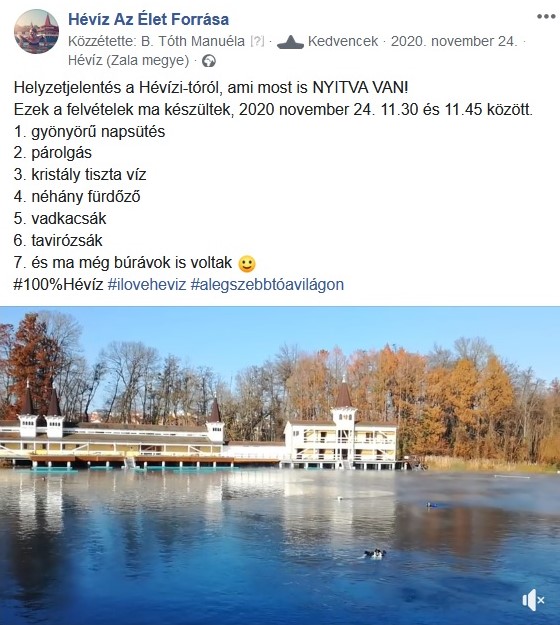Viewport: 560px width, 625px height.
Task: Click the ducks swimming in the video
Action: [375, 553]
